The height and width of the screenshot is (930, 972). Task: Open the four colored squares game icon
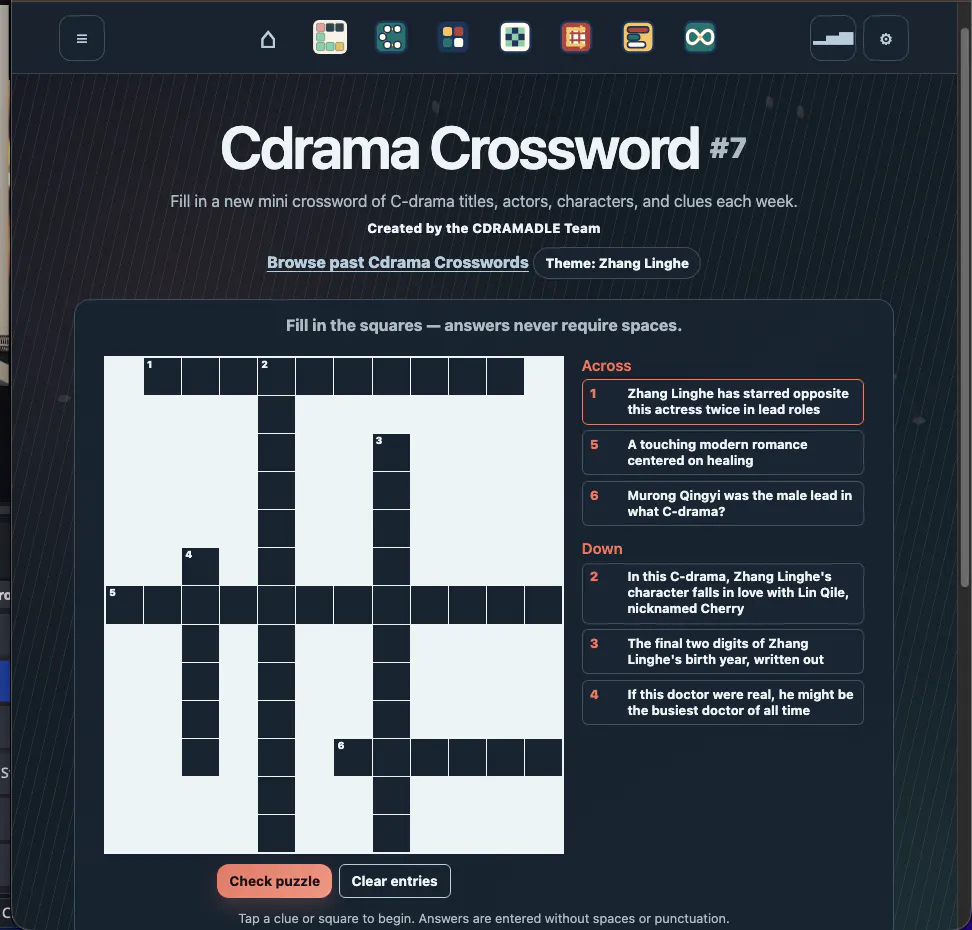[x=453, y=38]
